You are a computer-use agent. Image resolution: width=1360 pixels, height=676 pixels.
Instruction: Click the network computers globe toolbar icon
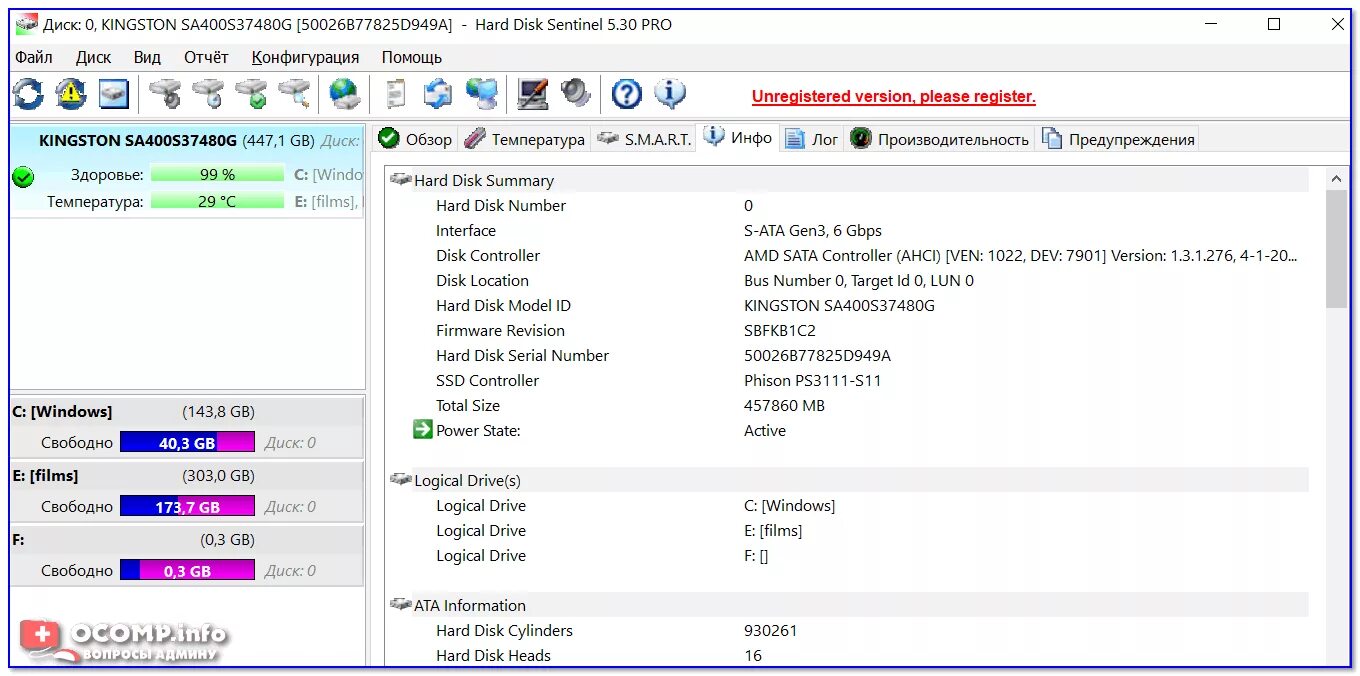[482, 95]
